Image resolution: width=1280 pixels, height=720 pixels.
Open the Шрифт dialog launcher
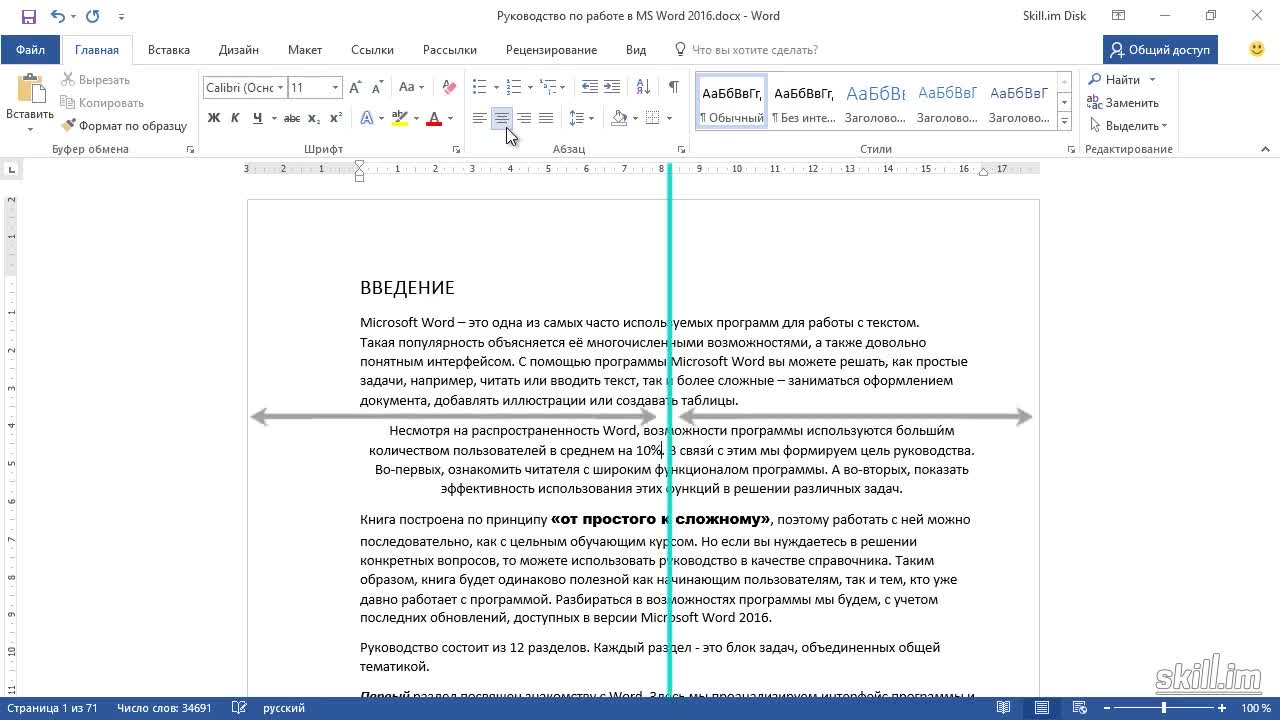457,150
